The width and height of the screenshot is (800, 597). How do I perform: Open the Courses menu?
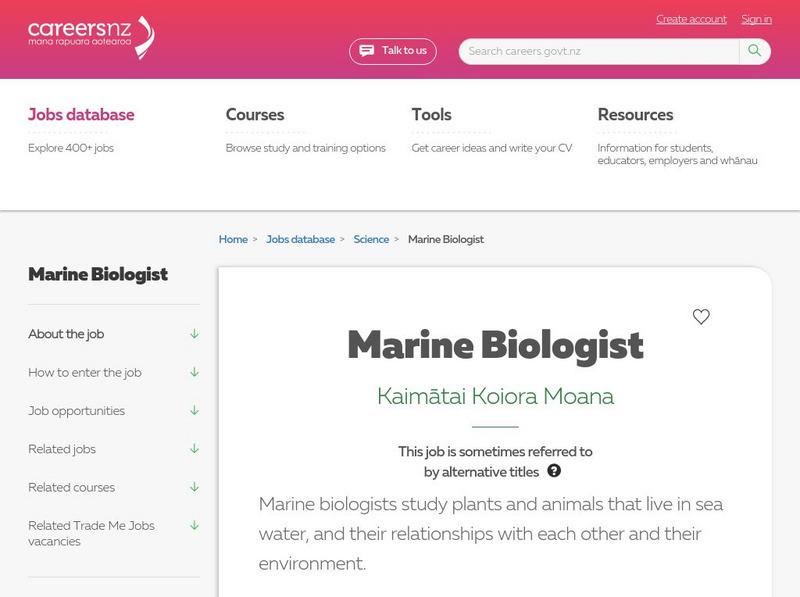255,115
